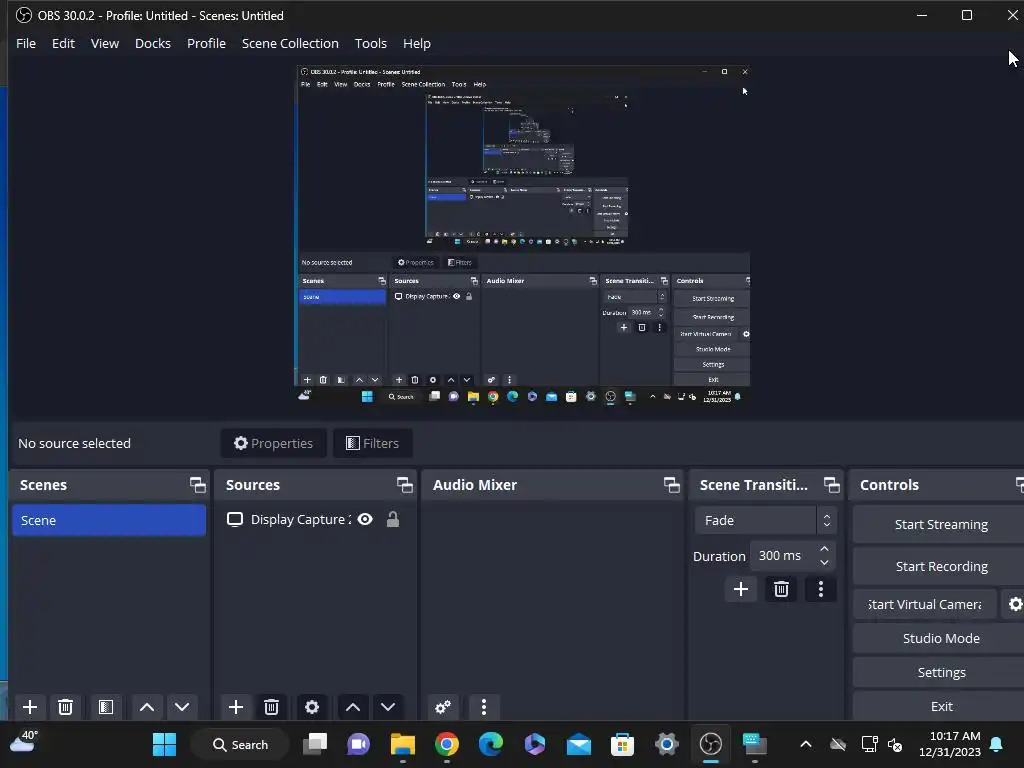Image resolution: width=1024 pixels, height=768 pixels.
Task: Add a new source with plus icon
Action: 236,707
